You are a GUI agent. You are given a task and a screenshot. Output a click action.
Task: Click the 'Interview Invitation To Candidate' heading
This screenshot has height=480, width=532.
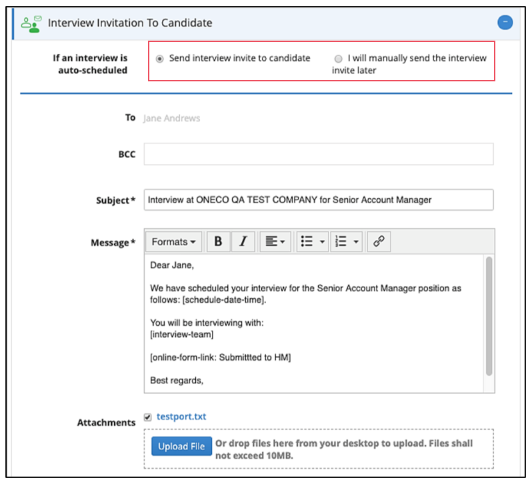130,23
